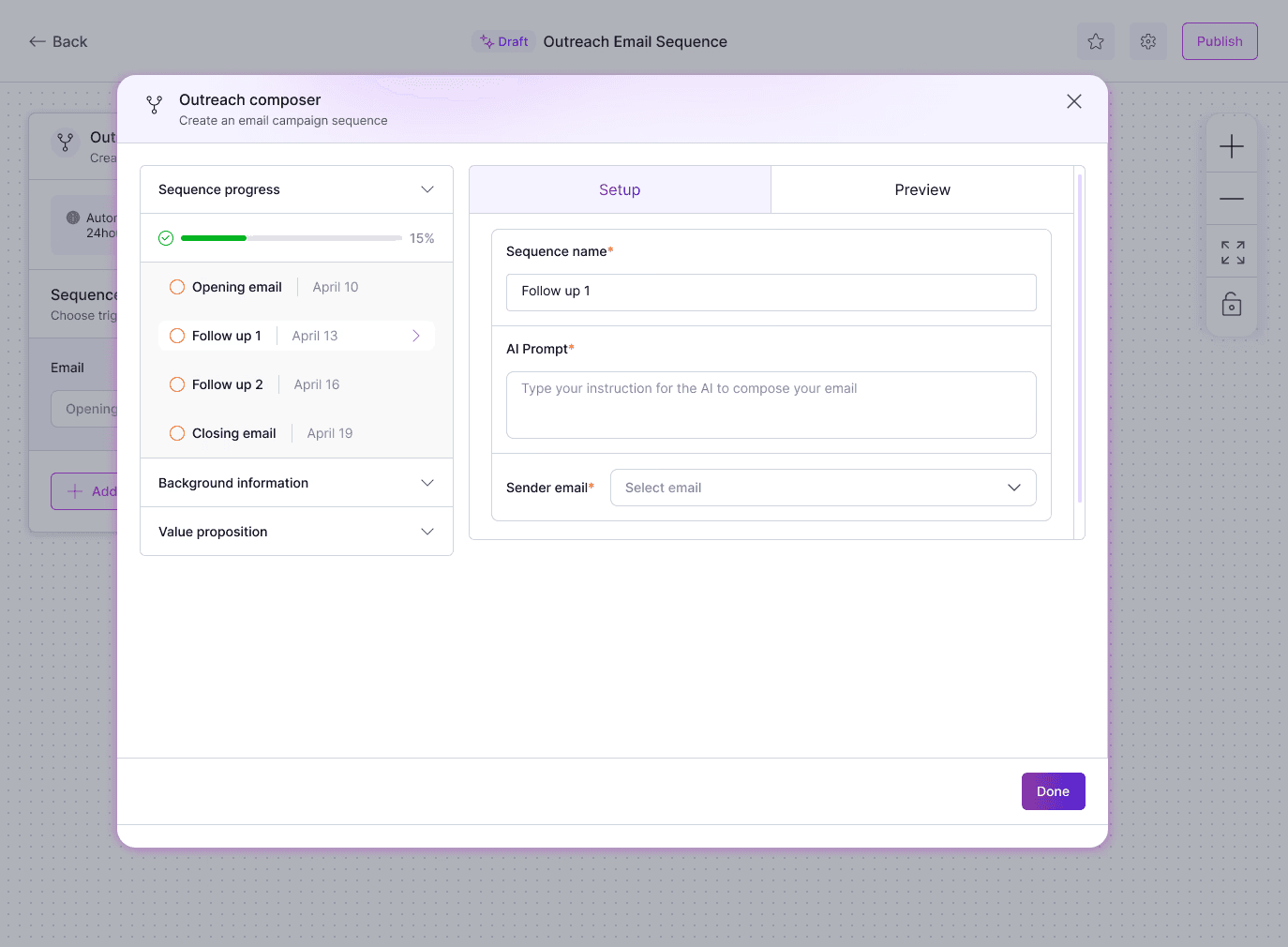1288x947 pixels.
Task: Click the Publish button
Action: click(1220, 41)
